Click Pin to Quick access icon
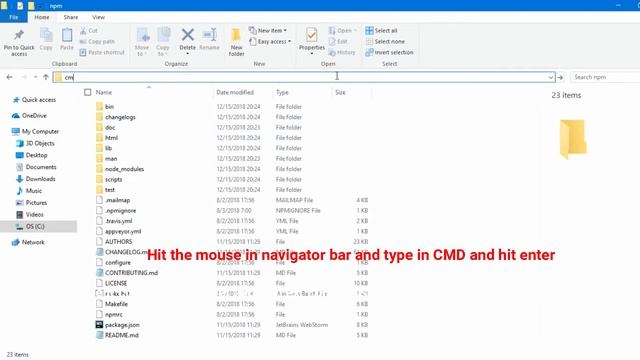Screen dimensions: 640x360 [x=19, y=36]
